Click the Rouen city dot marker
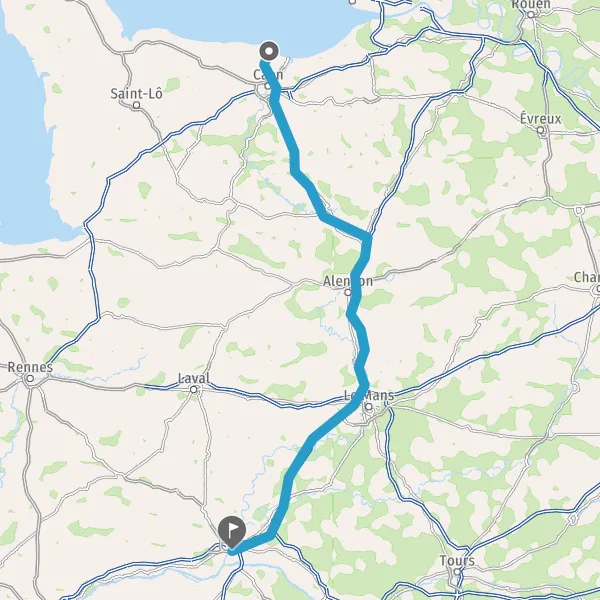This screenshot has height=600, width=600. [531, 15]
